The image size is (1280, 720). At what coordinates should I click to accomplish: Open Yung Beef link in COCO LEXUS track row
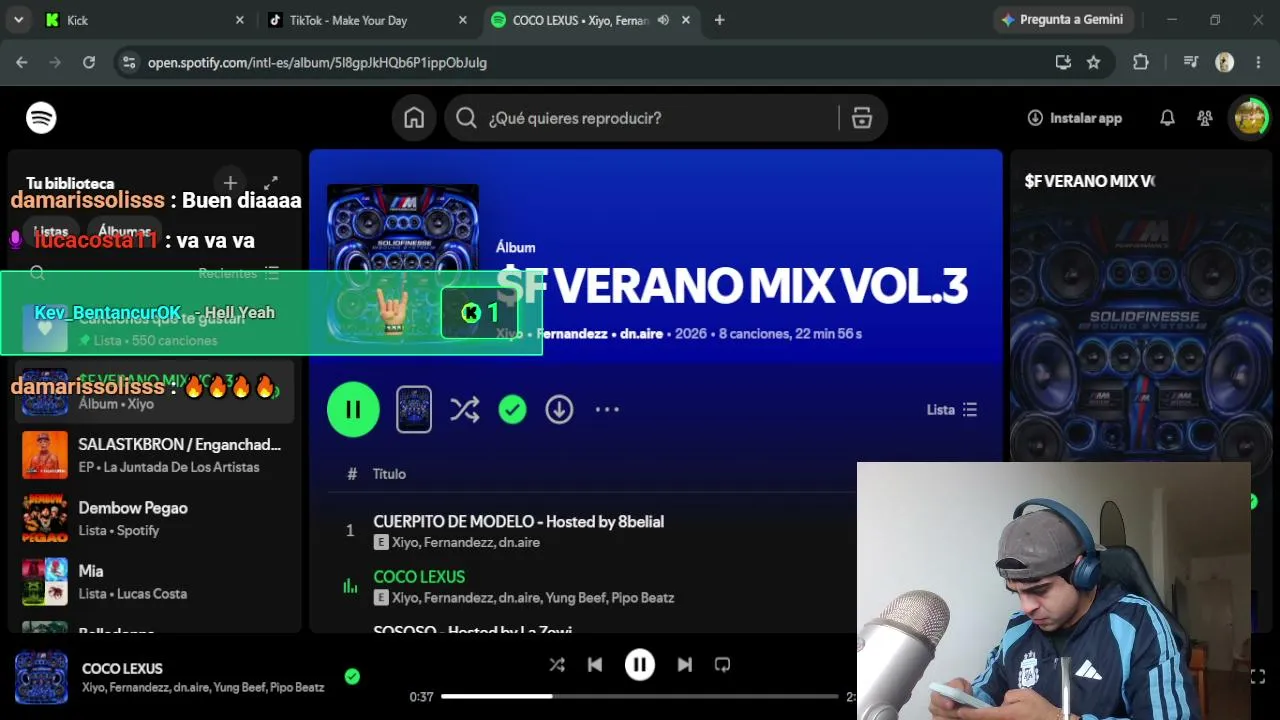(576, 598)
